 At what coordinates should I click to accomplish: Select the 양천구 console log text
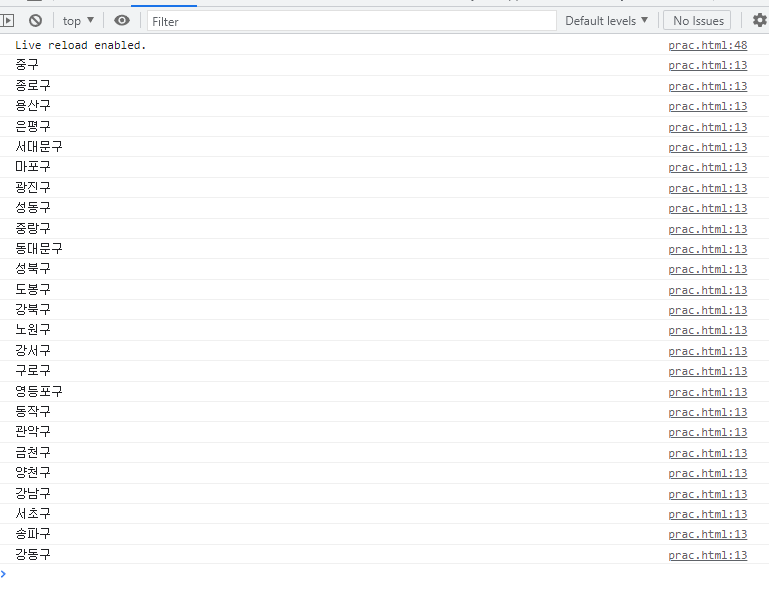click(32, 472)
